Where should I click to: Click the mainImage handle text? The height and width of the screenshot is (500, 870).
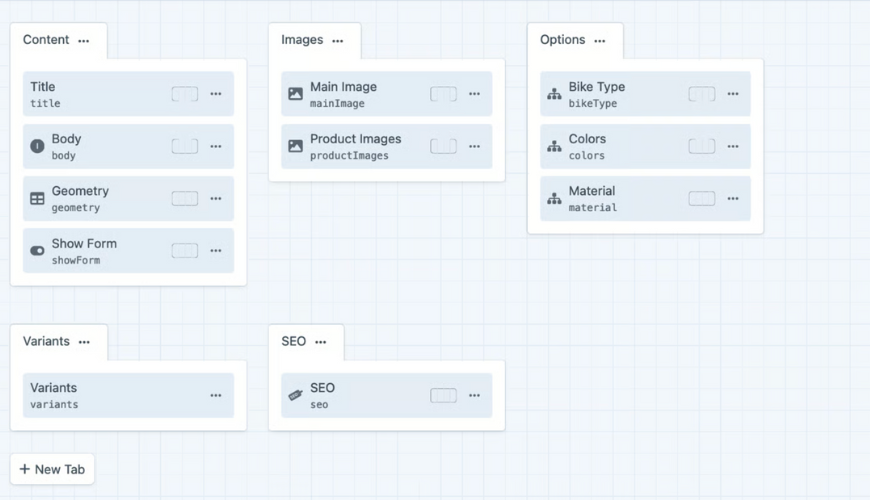point(337,104)
